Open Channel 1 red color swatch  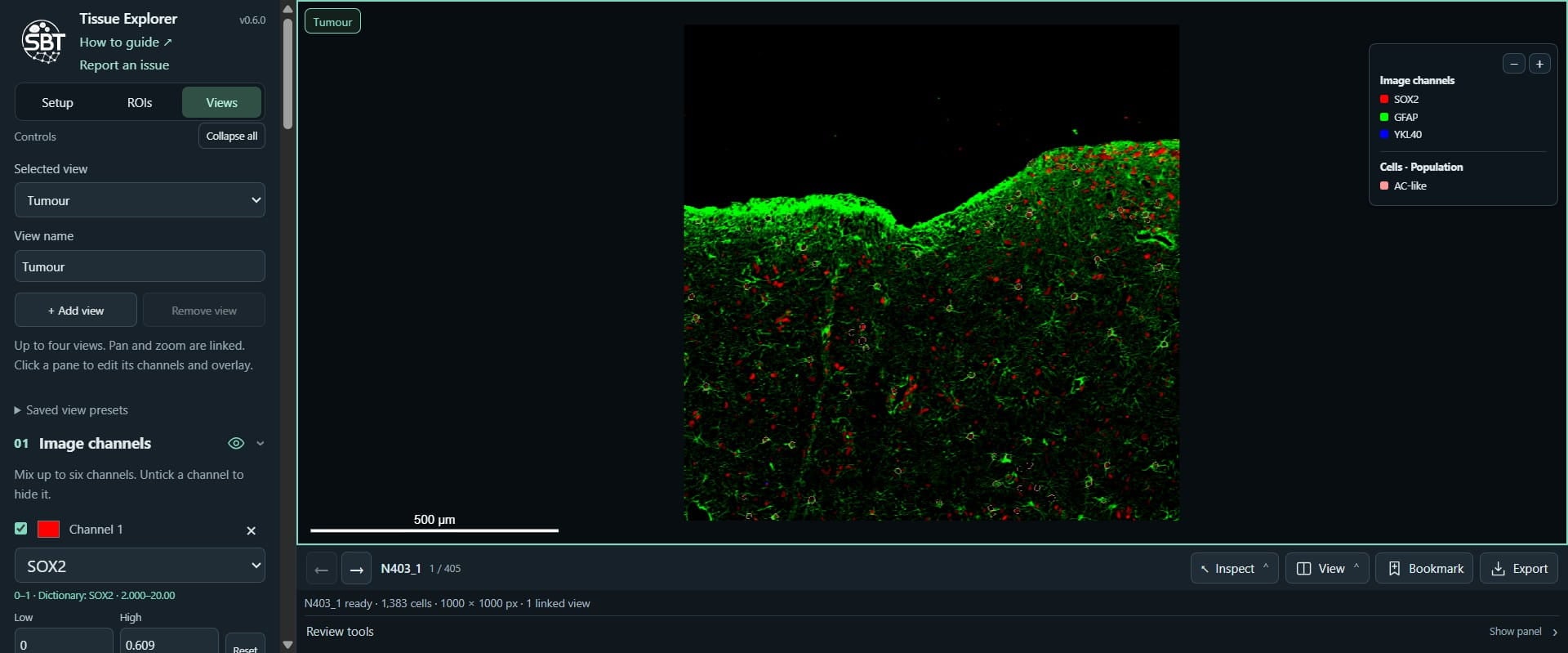coord(49,529)
